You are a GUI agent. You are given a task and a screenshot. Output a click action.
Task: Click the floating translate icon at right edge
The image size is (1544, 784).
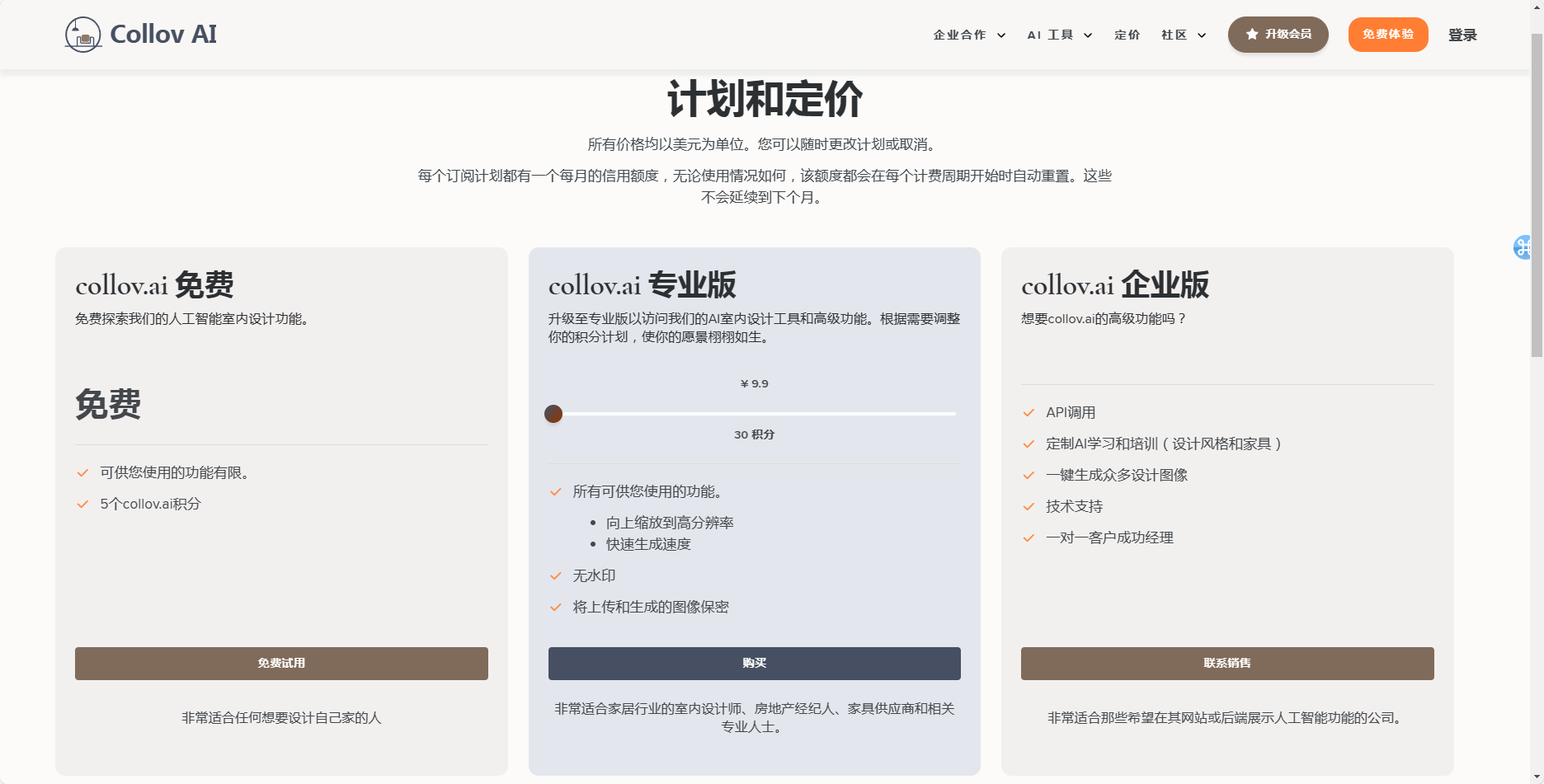tap(1522, 246)
